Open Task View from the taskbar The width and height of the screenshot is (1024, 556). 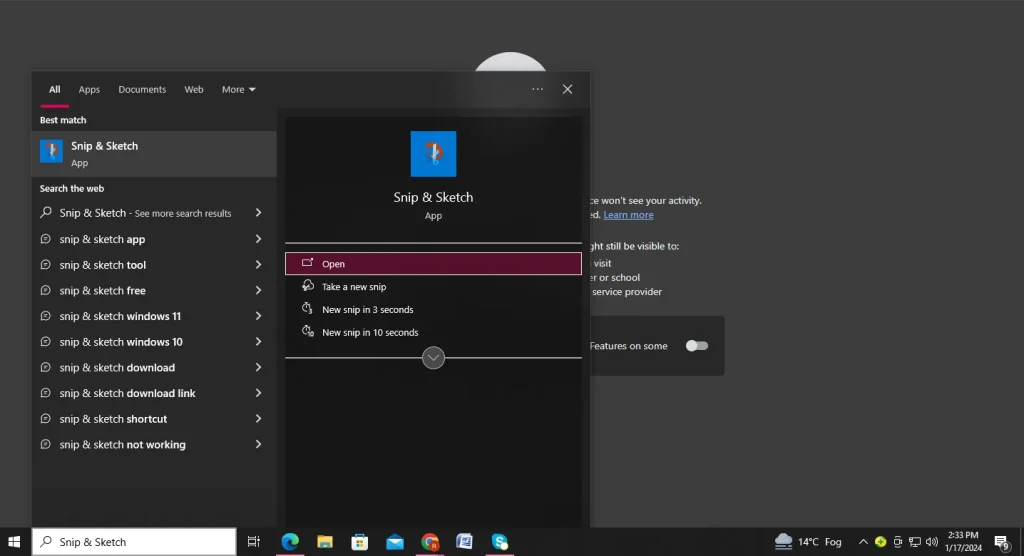[x=253, y=542]
